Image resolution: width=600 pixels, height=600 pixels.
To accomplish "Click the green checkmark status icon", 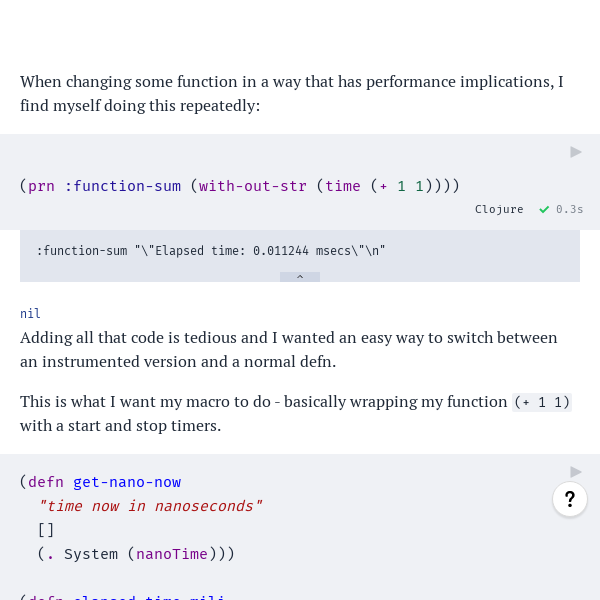I will click(544, 209).
